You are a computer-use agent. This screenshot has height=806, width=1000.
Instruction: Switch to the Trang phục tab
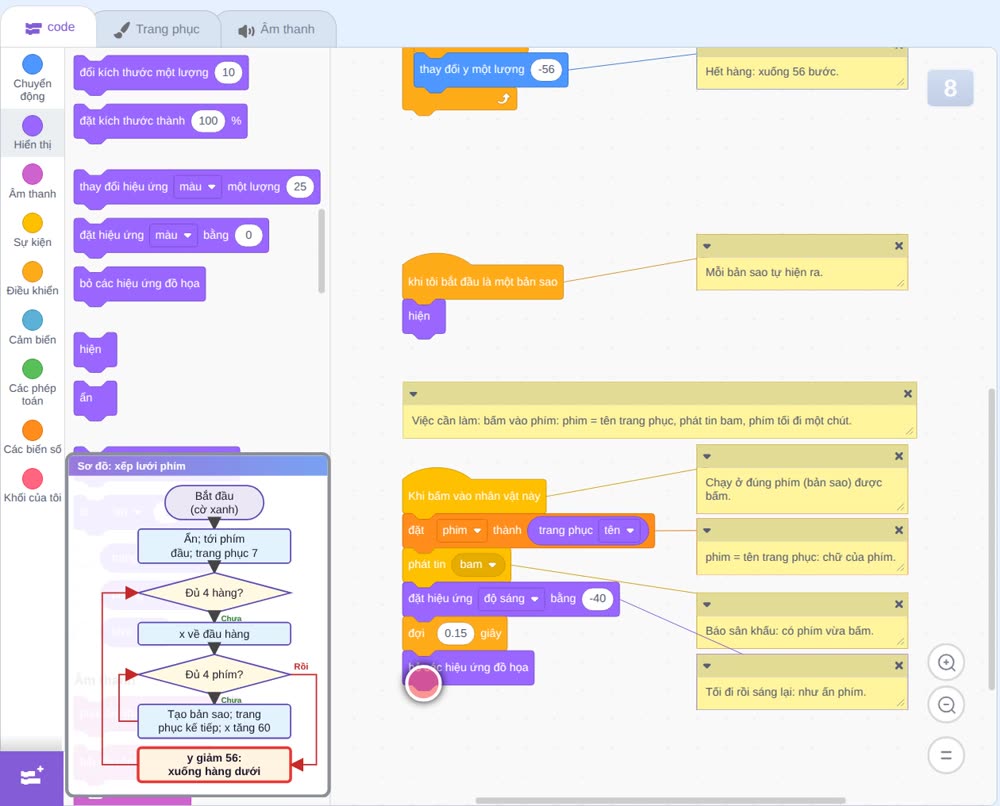[157, 29]
